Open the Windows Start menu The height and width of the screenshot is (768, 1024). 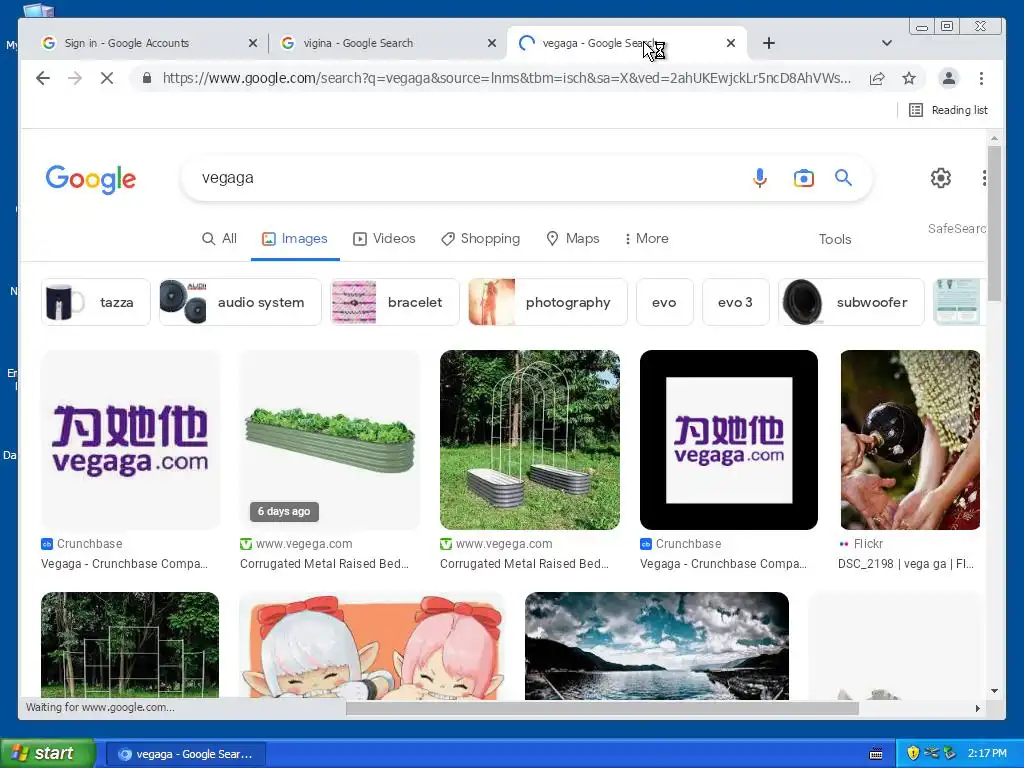tap(47, 754)
